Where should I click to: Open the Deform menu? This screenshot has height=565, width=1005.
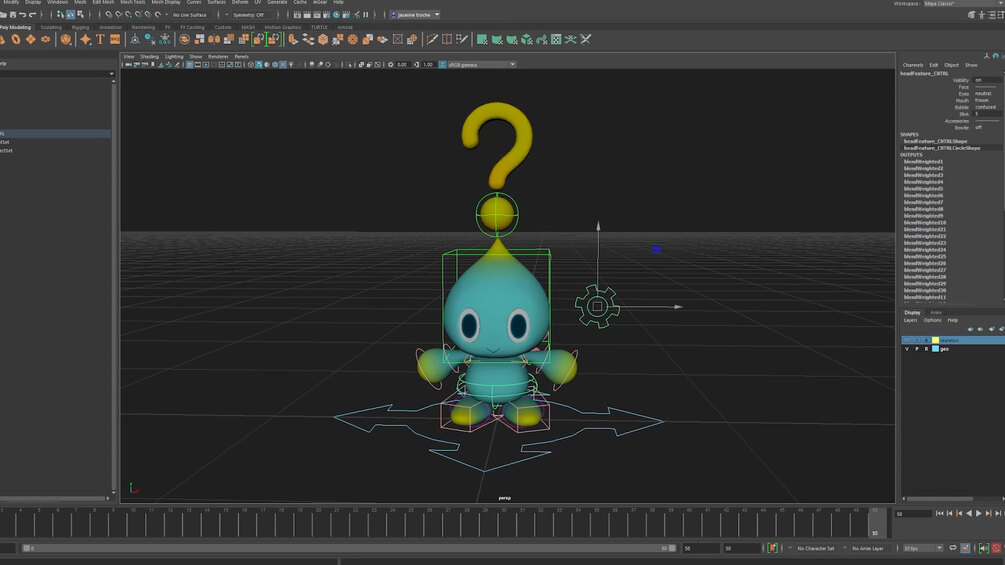coord(240,3)
